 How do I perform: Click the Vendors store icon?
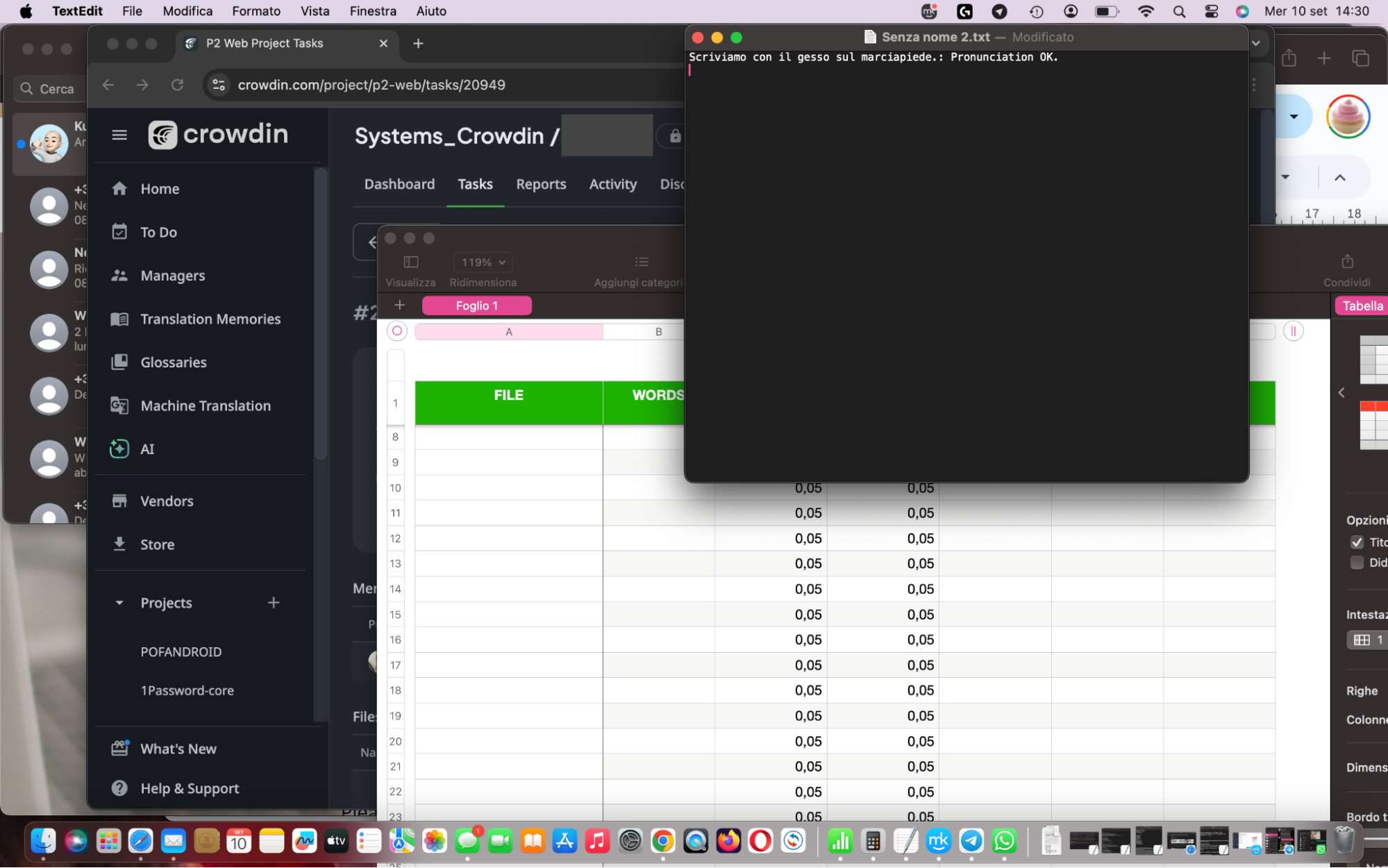click(119, 501)
